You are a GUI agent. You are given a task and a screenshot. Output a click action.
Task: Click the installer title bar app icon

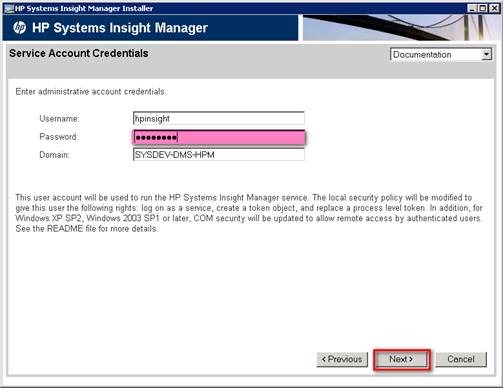pyautogui.click(x=8, y=8)
